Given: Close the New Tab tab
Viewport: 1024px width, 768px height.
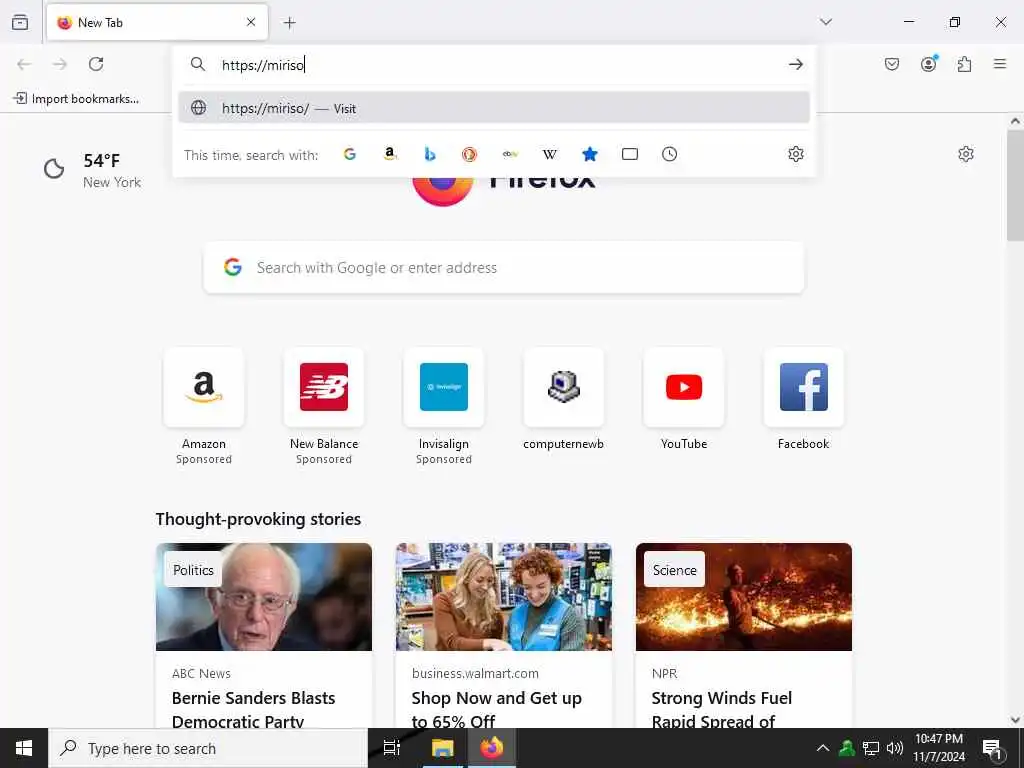Looking at the screenshot, I should click(251, 22).
